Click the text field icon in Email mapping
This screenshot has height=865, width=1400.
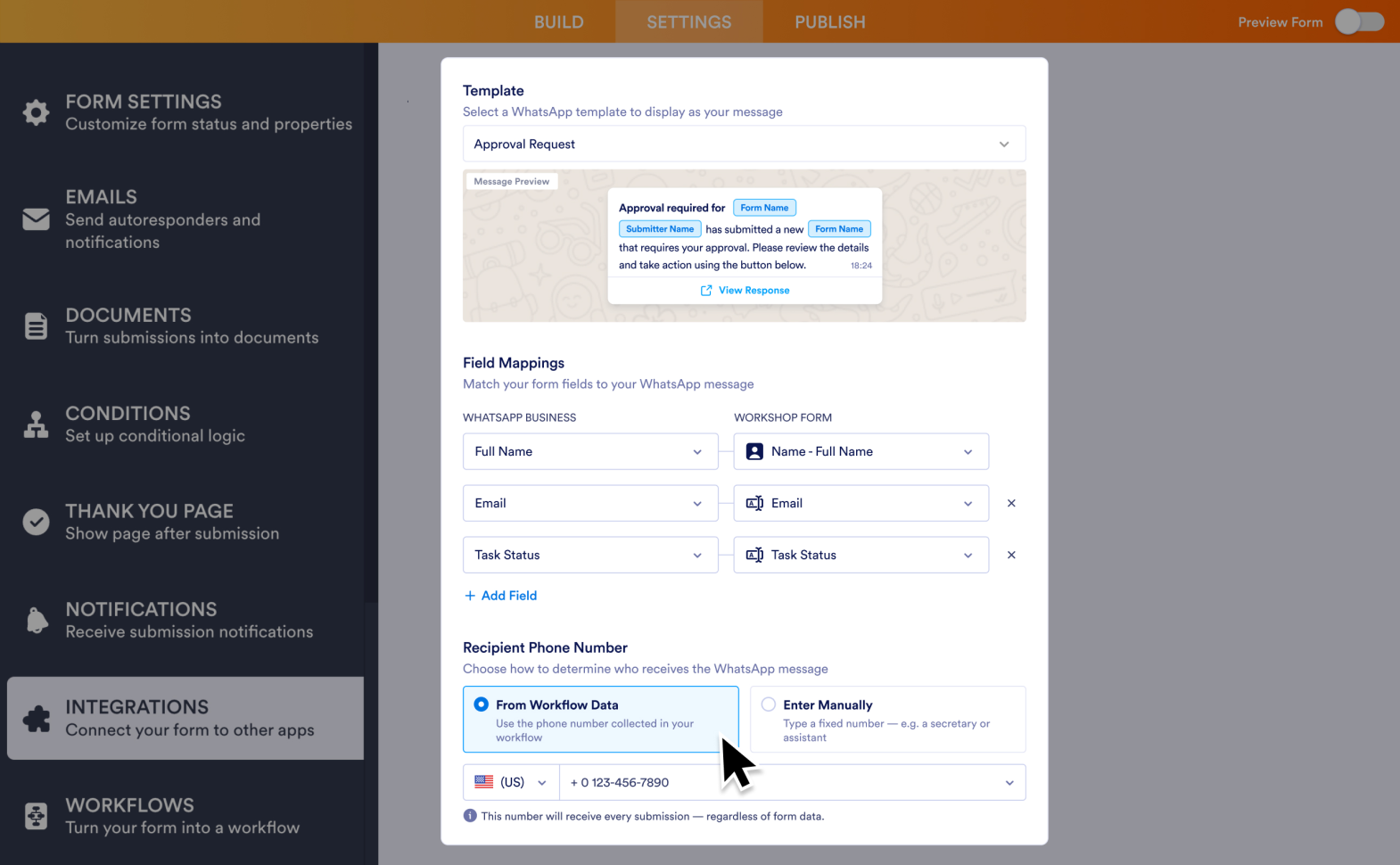(754, 503)
